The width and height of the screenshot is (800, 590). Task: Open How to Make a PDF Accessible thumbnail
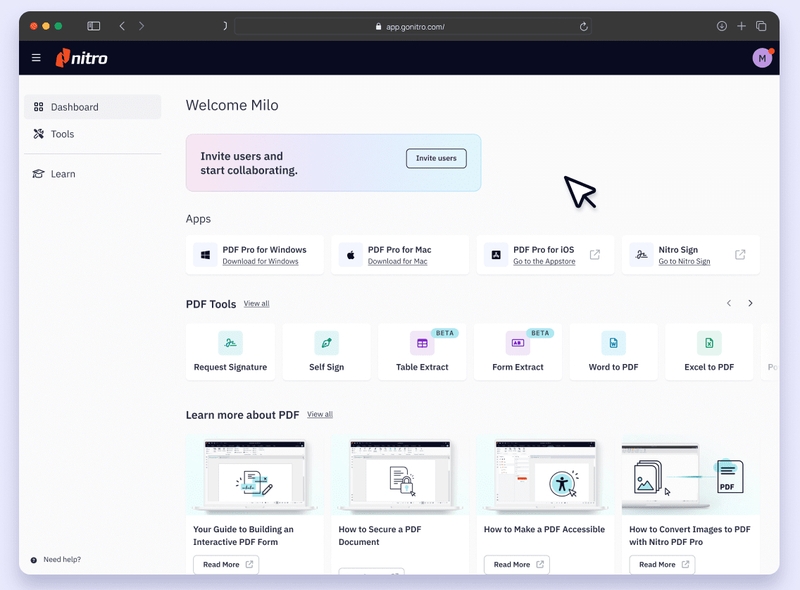click(x=545, y=475)
